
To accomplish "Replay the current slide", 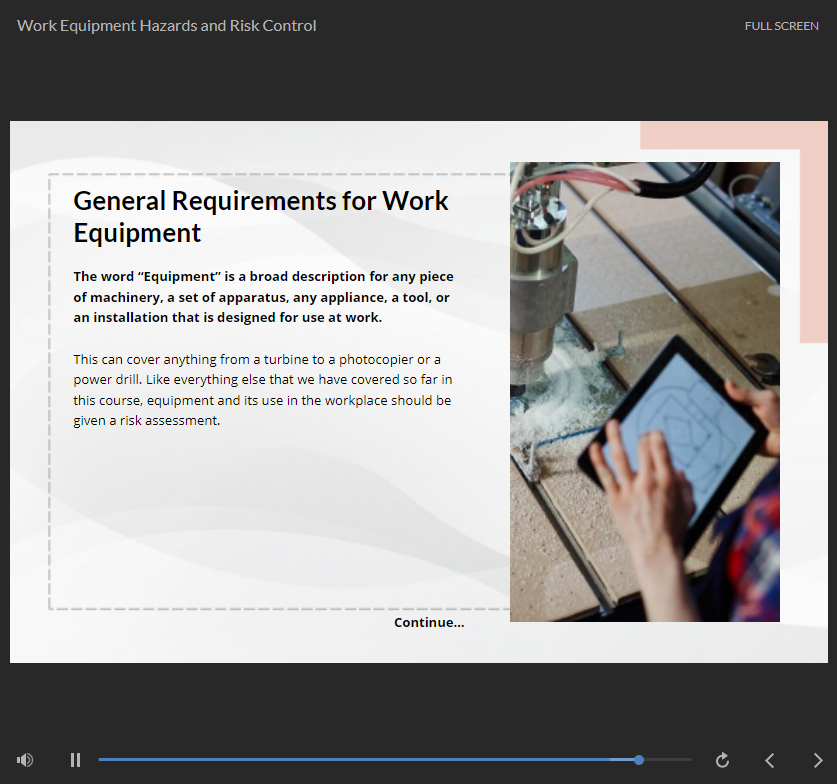I will pyautogui.click(x=722, y=760).
